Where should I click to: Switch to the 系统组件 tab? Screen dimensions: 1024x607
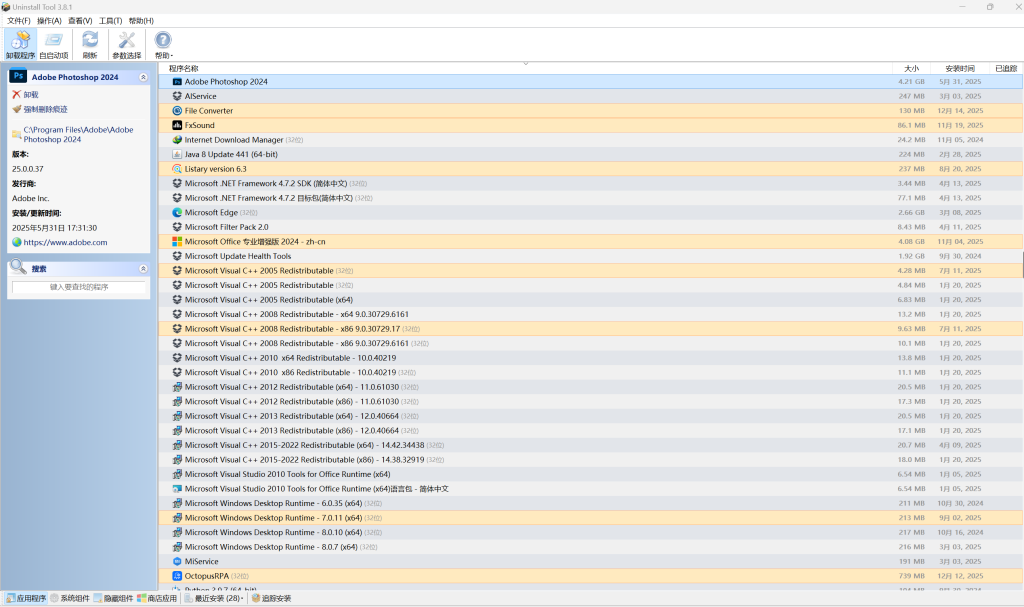point(70,598)
